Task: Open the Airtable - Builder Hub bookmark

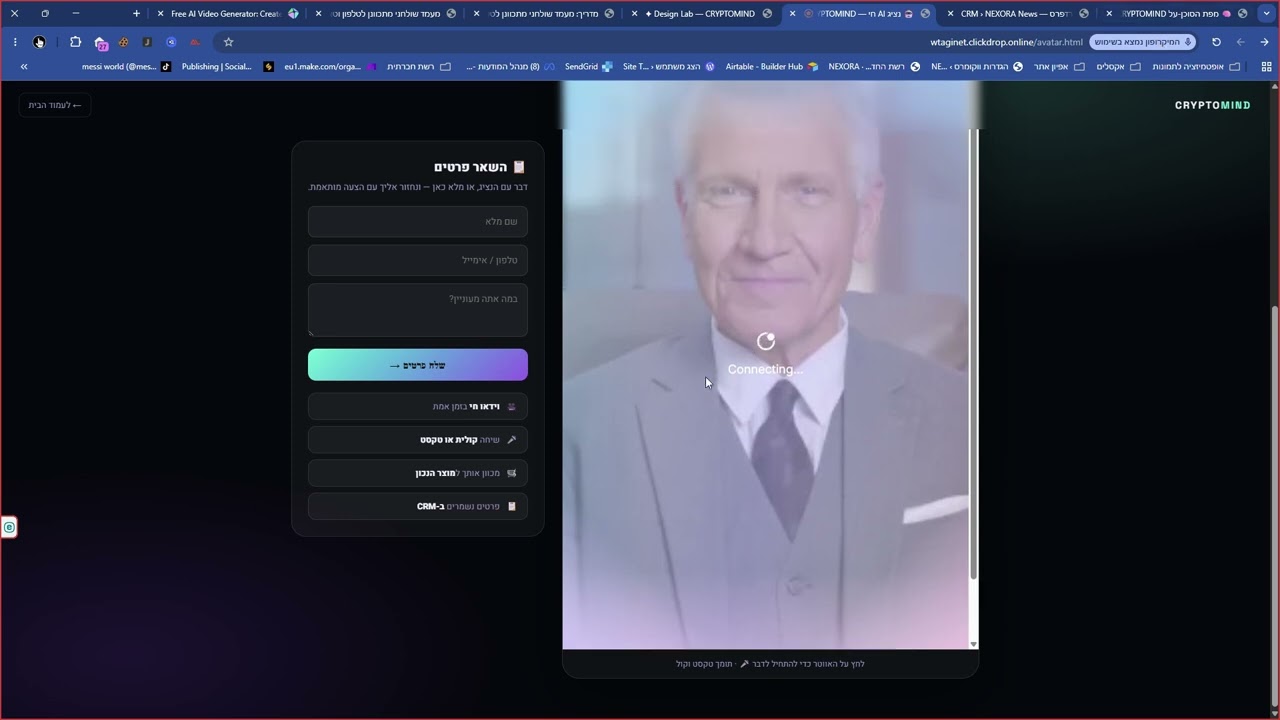Action: pyautogui.click(x=772, y=67)
